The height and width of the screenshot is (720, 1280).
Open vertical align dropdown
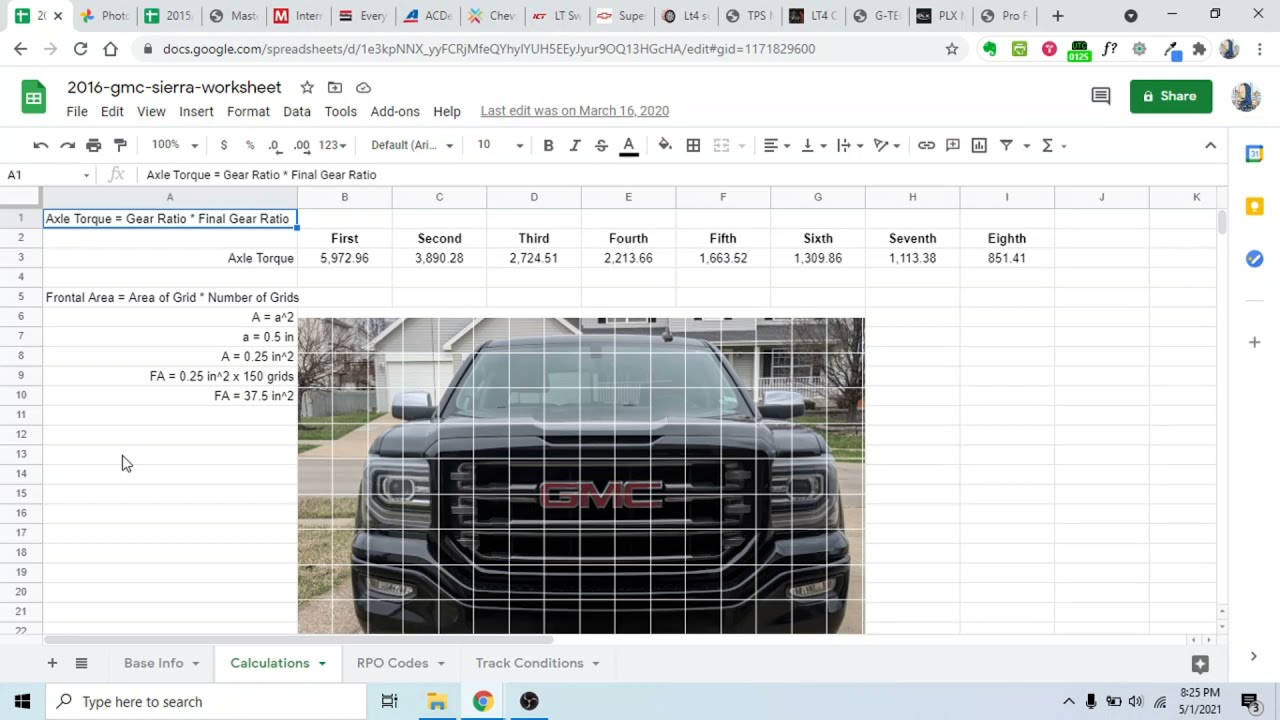tap(813, 145)
